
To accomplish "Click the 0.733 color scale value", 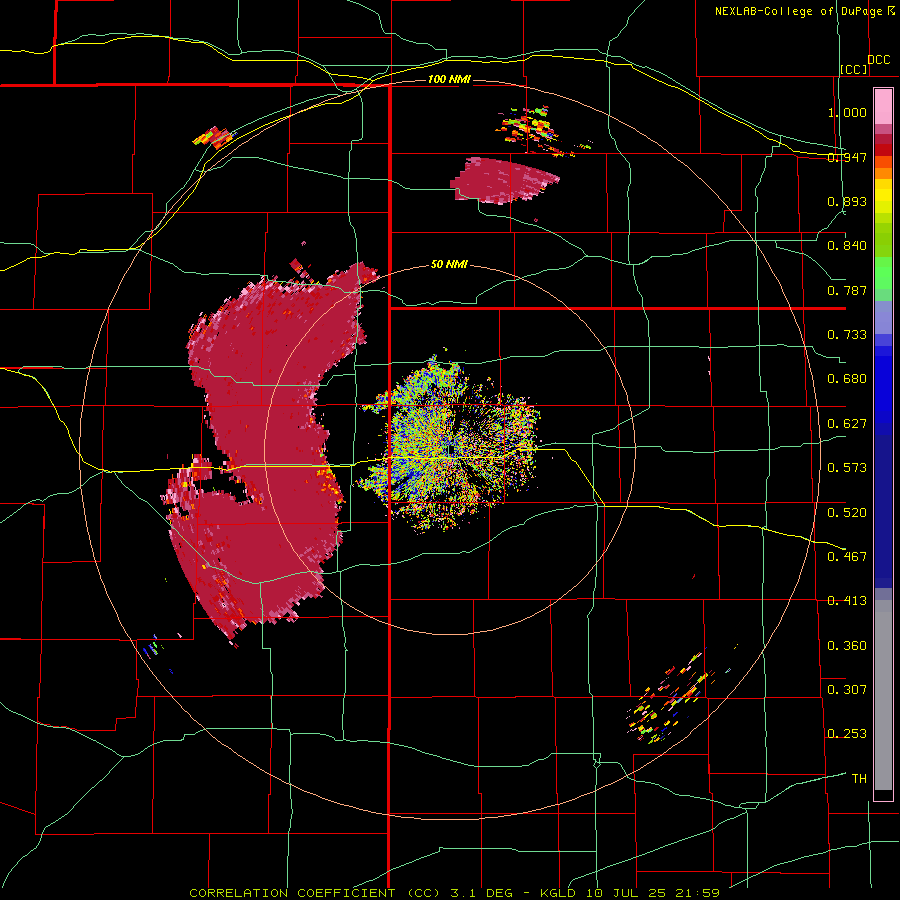I will (x=847, y=335).
